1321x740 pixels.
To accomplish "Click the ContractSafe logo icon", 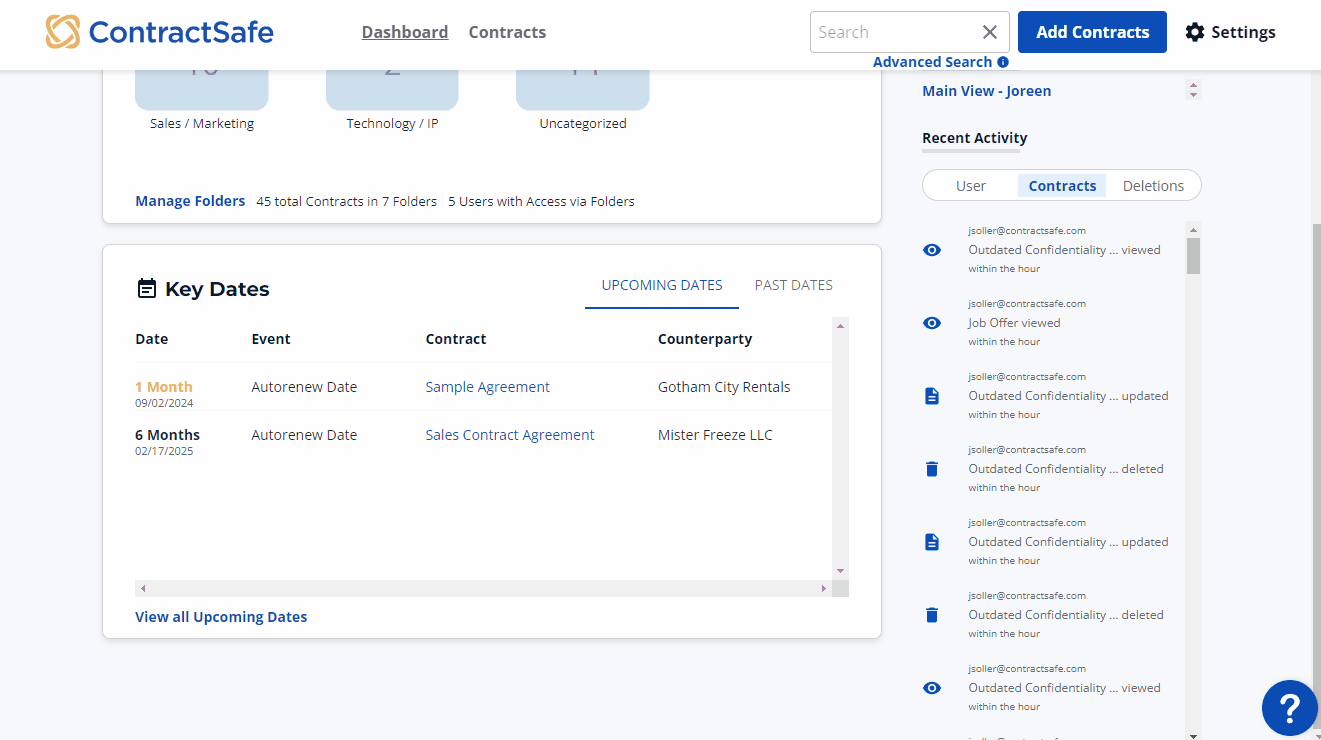I will click(63, 32).
